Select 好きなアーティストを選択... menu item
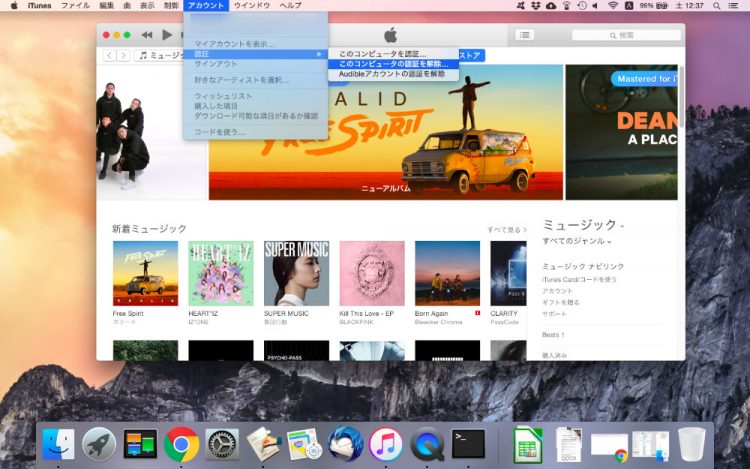 [x=255, y=80]
